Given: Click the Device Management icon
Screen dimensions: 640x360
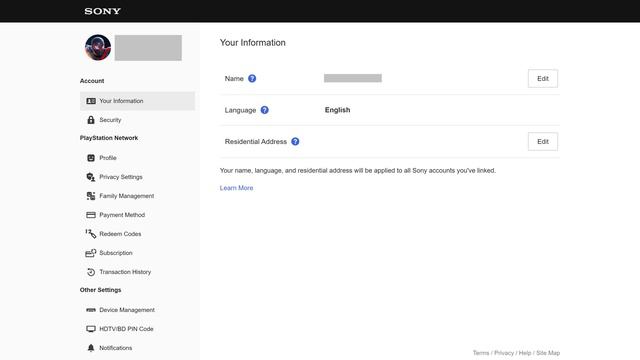Looking at the screenshot, I should pos(91,310).
